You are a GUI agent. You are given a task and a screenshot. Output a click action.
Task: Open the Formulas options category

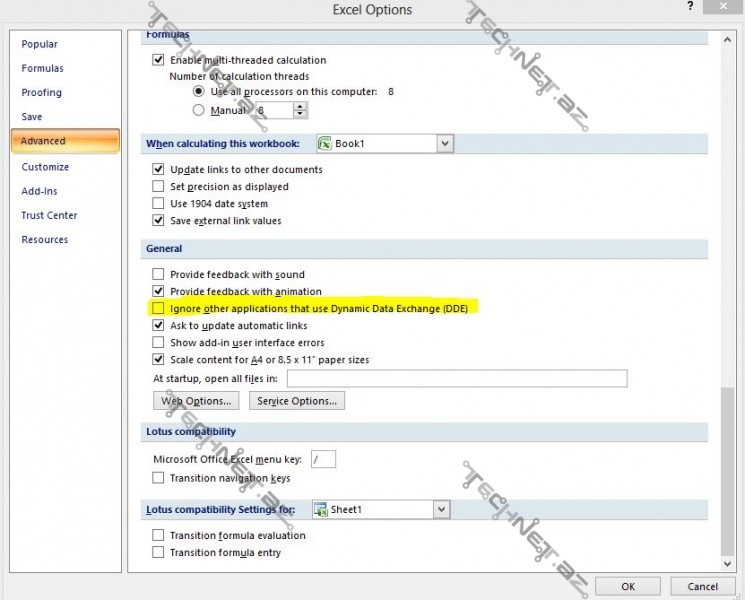click(42, 69)
